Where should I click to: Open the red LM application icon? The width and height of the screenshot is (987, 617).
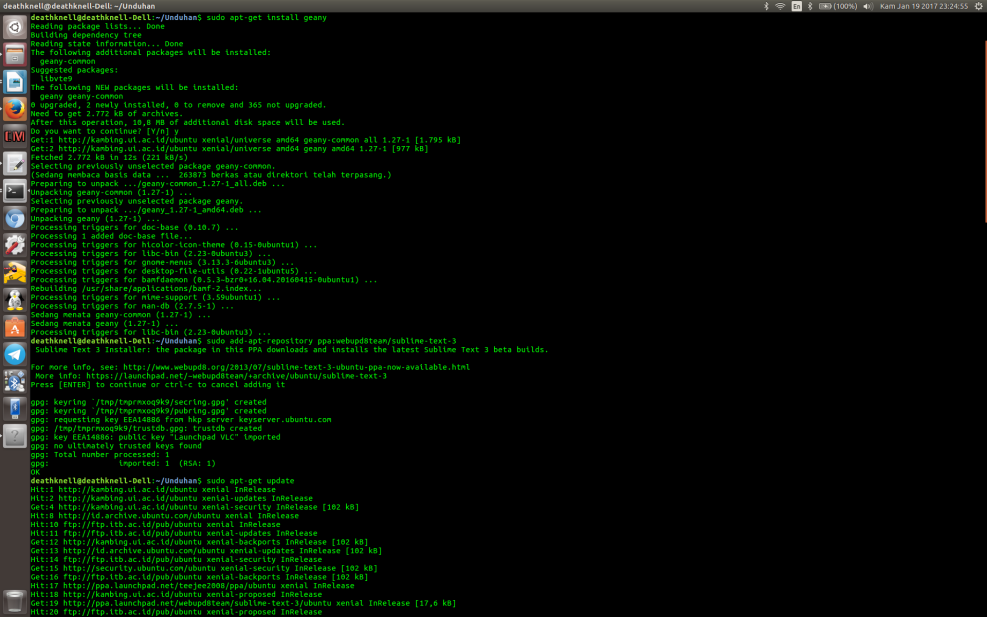14,136
